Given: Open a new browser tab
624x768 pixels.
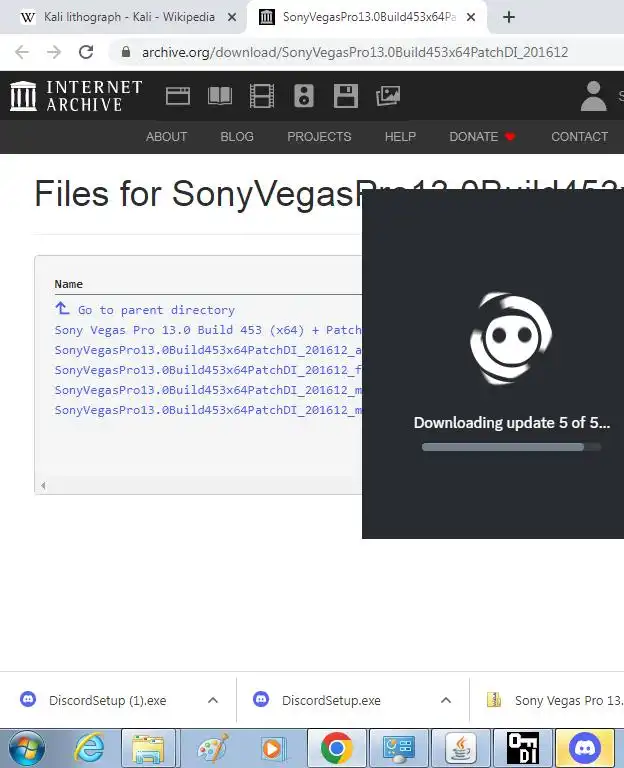Looking at the screenshot, I should point(509,17).
